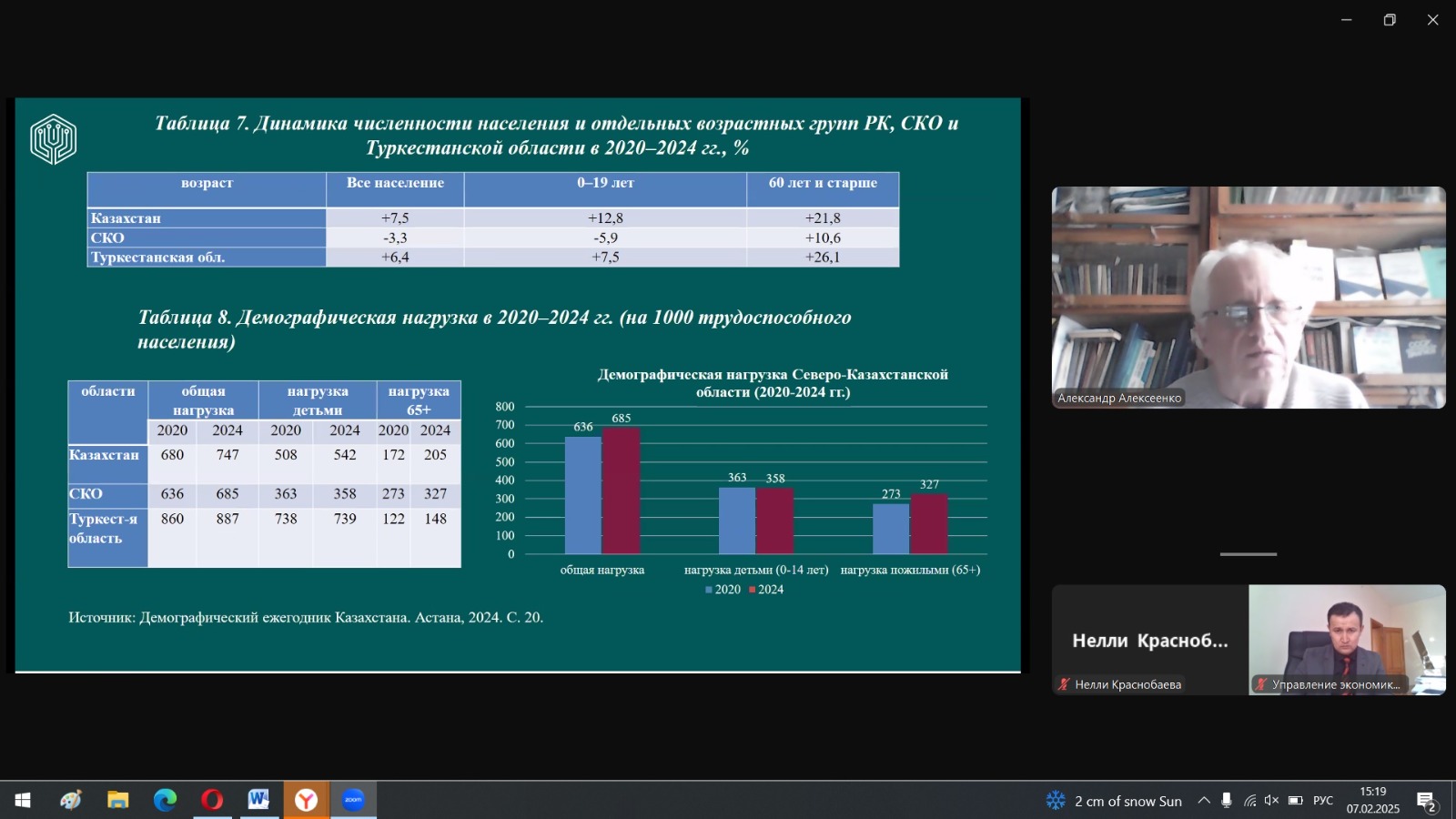Click the battery status icon
The image size is (1456, 819).
tap(1295, 801)
